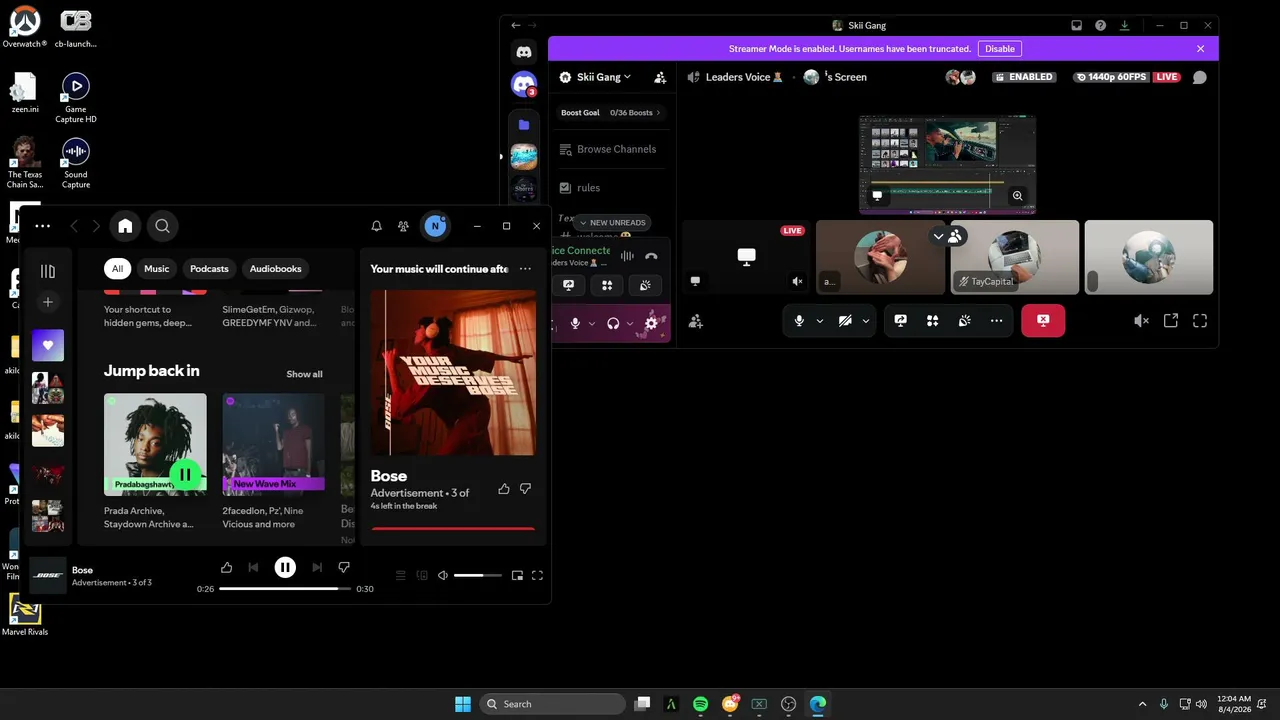Open more options in Discord call bar
The image size is (1280, 720).
click(x=996, y=321)
